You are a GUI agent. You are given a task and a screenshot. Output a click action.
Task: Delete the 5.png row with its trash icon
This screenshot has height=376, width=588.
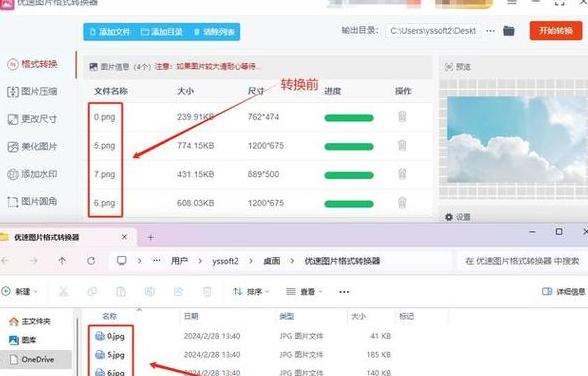402,145
